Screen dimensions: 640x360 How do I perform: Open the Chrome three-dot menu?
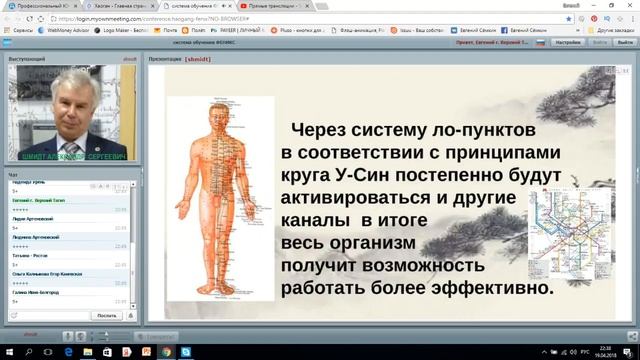[x=633, y=19]
